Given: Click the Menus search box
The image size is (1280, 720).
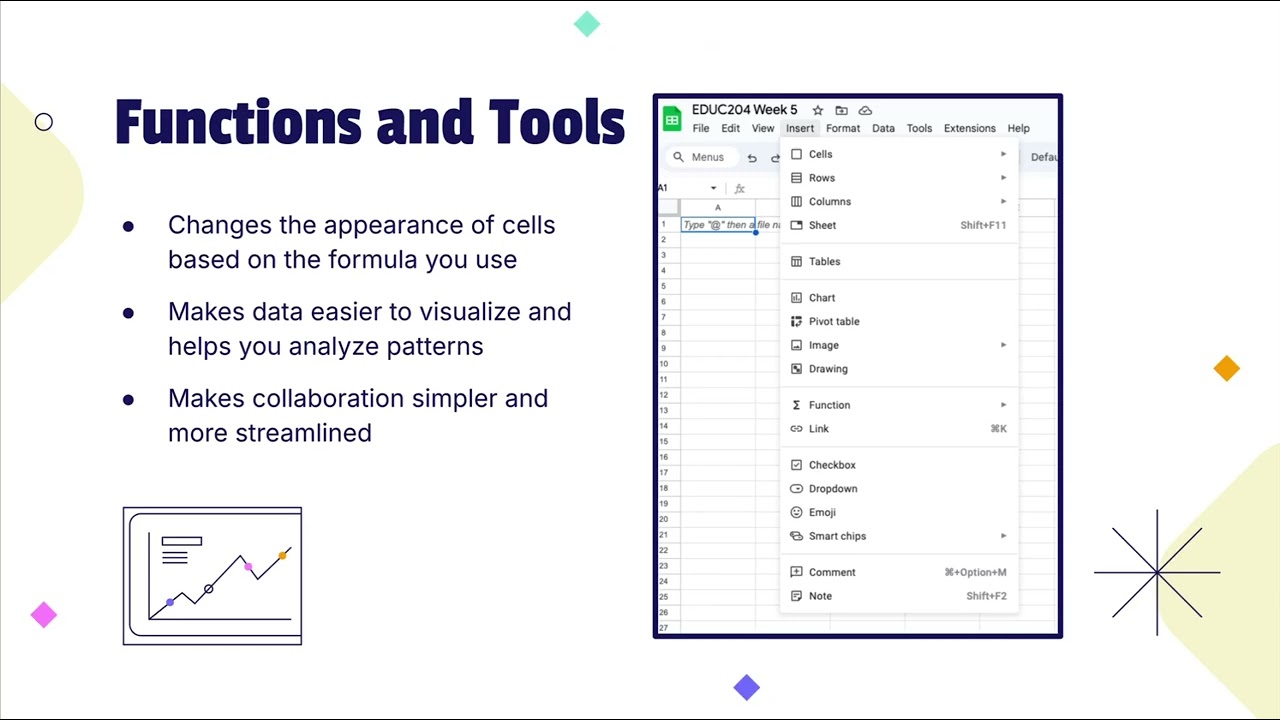Looking at the screenshot, I should click(700, 157).
